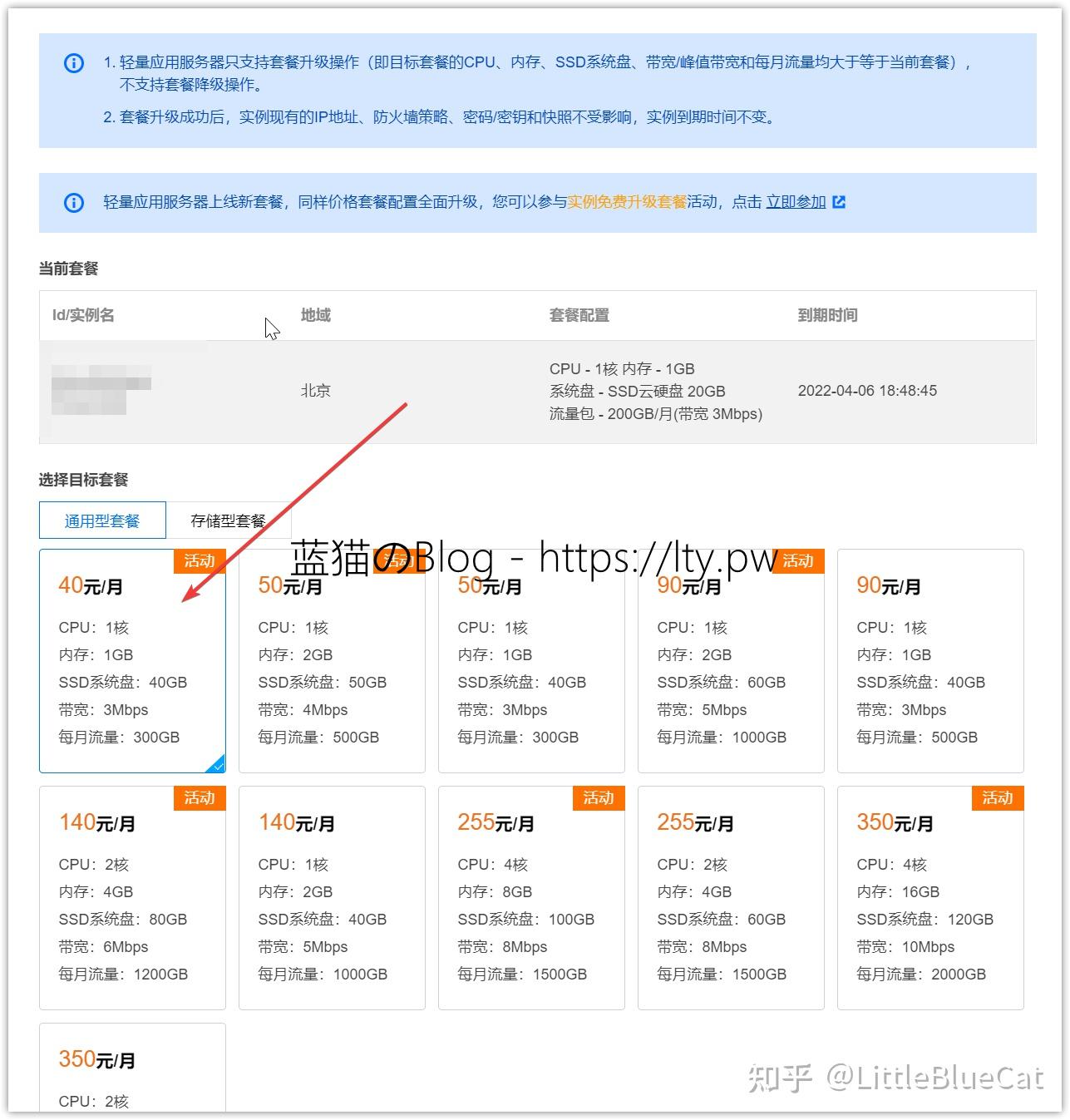Click the info icon in the new plans notice
This screenshot has width=1070, height=1120.
(74, 202)
